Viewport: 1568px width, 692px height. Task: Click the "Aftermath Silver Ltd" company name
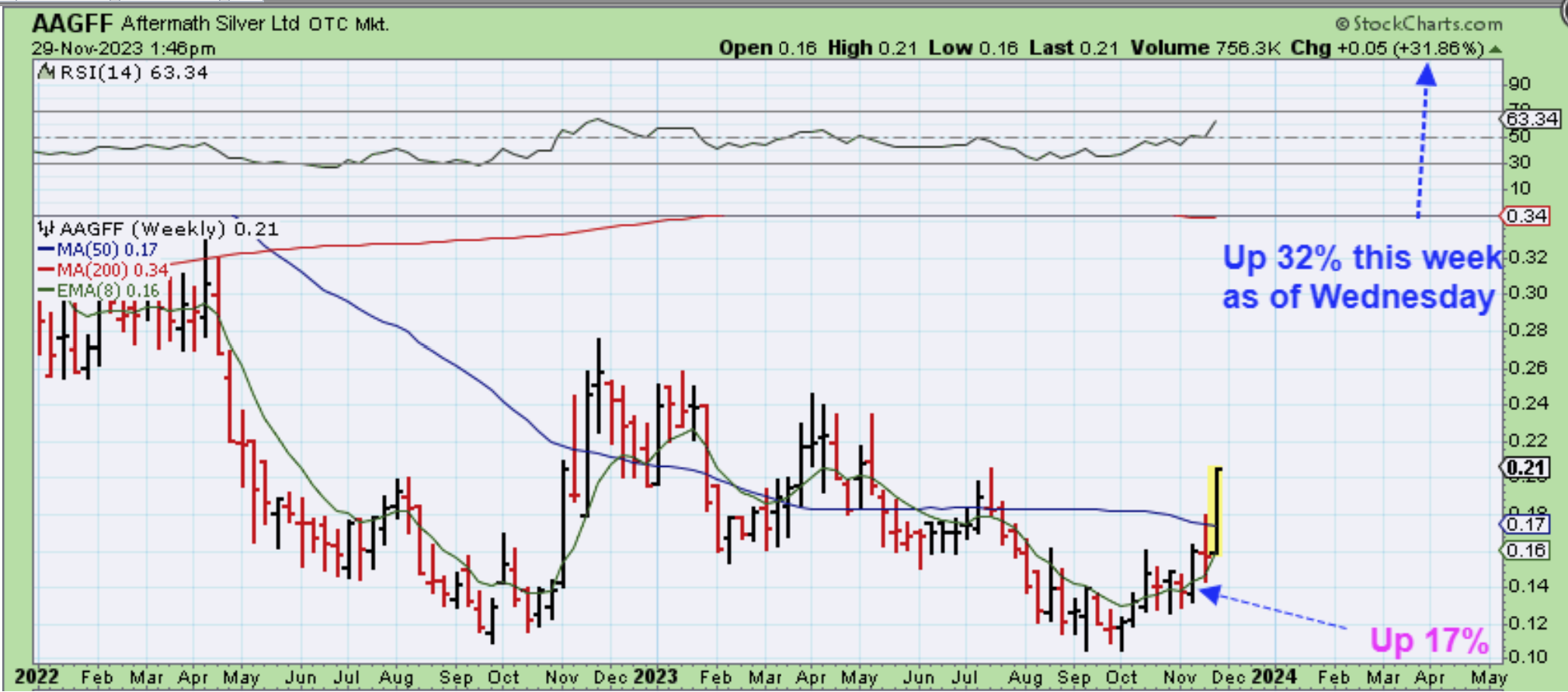(210, 23)
